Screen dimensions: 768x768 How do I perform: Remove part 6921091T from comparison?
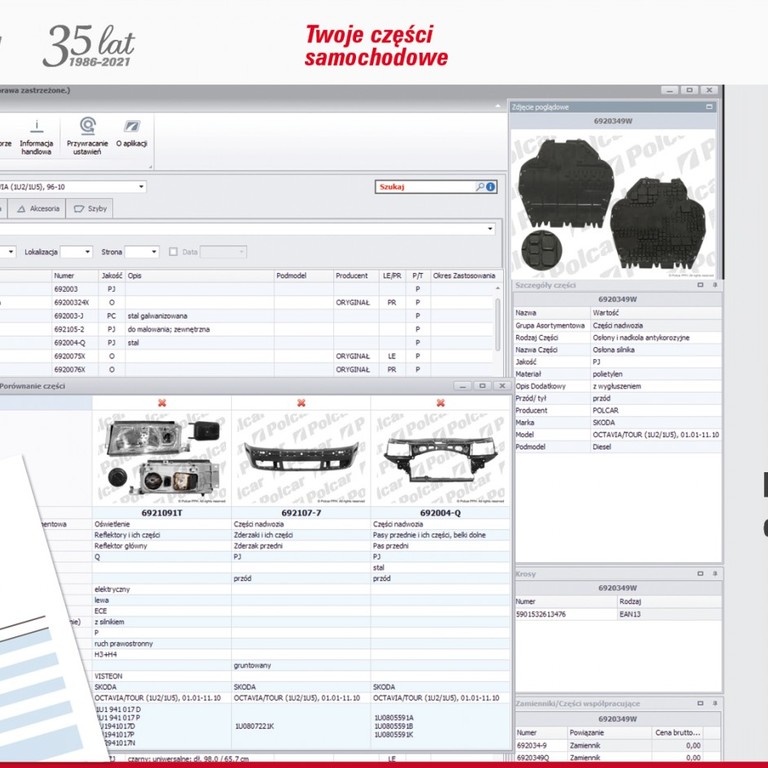coord(162,403)
